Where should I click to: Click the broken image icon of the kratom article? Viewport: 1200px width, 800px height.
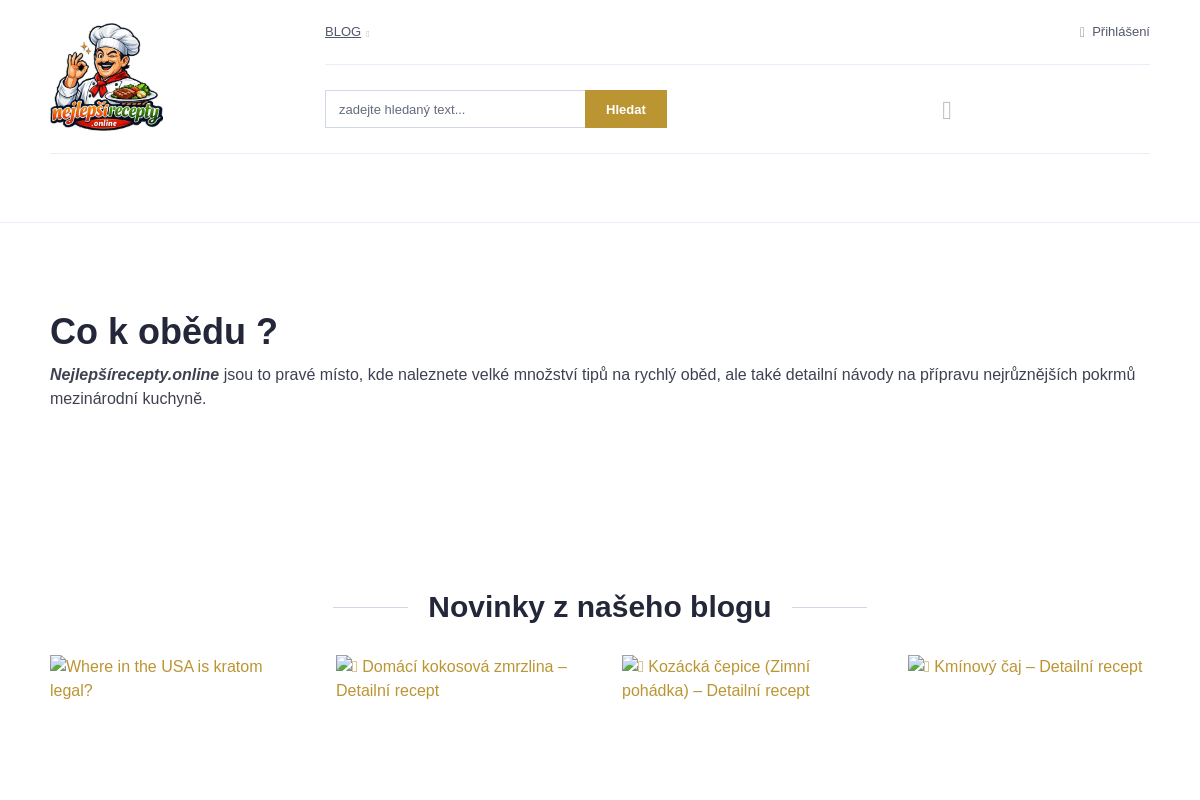[58, 664]
